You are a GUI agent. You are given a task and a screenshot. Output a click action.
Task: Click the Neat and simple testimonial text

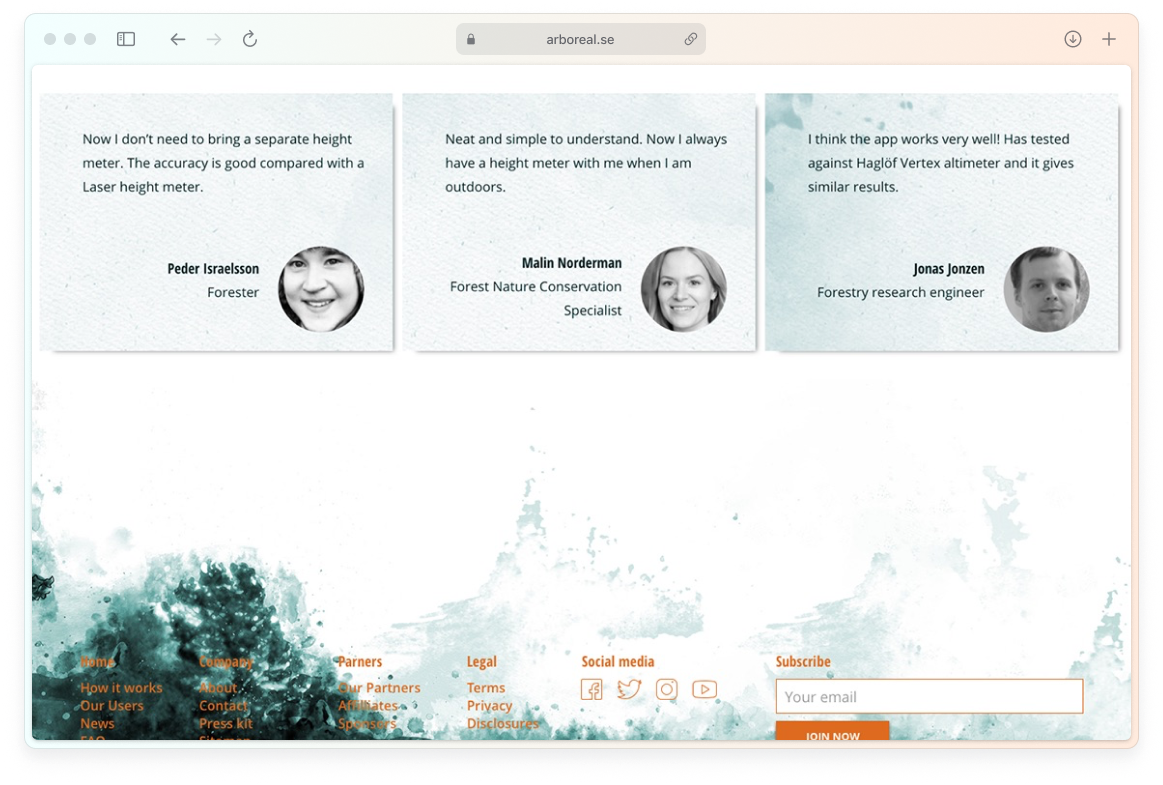tap(586, 162)
